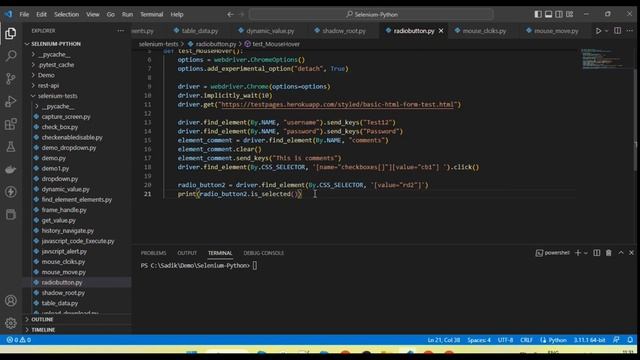Split the terminal panel
Image resolution: width=640 pixels, height=360 pixels.
(x=597, y=253)
